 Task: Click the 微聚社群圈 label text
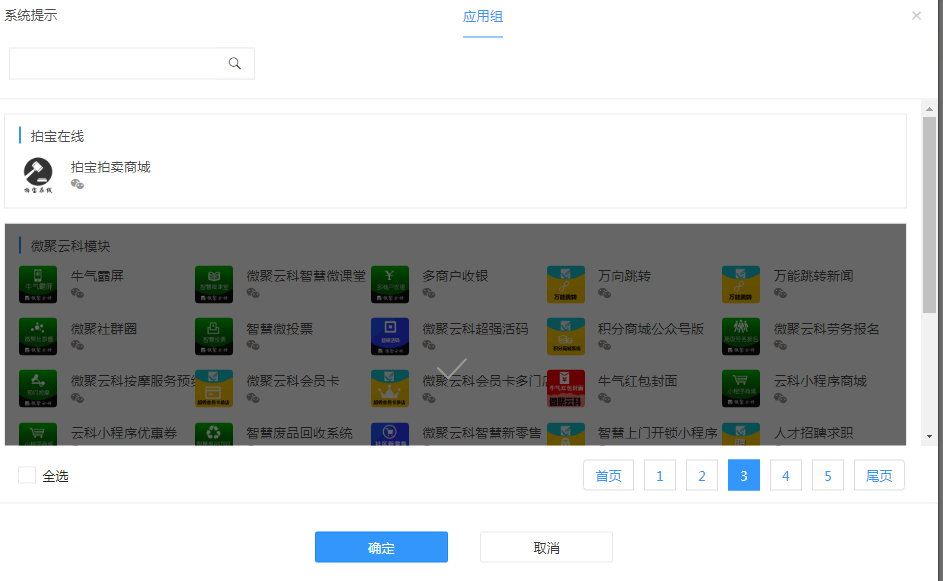(104, 329)
